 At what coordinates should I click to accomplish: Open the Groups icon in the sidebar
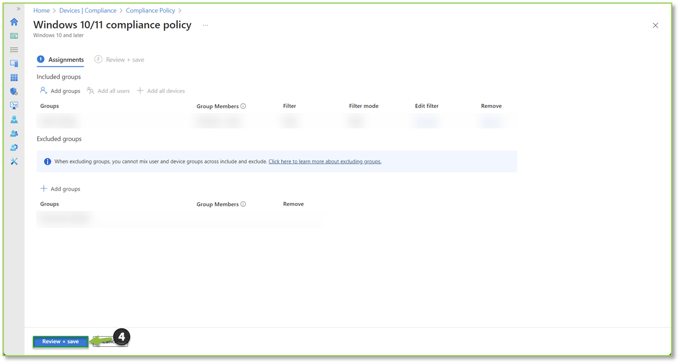pyautogui.click(x=14, y=134)
